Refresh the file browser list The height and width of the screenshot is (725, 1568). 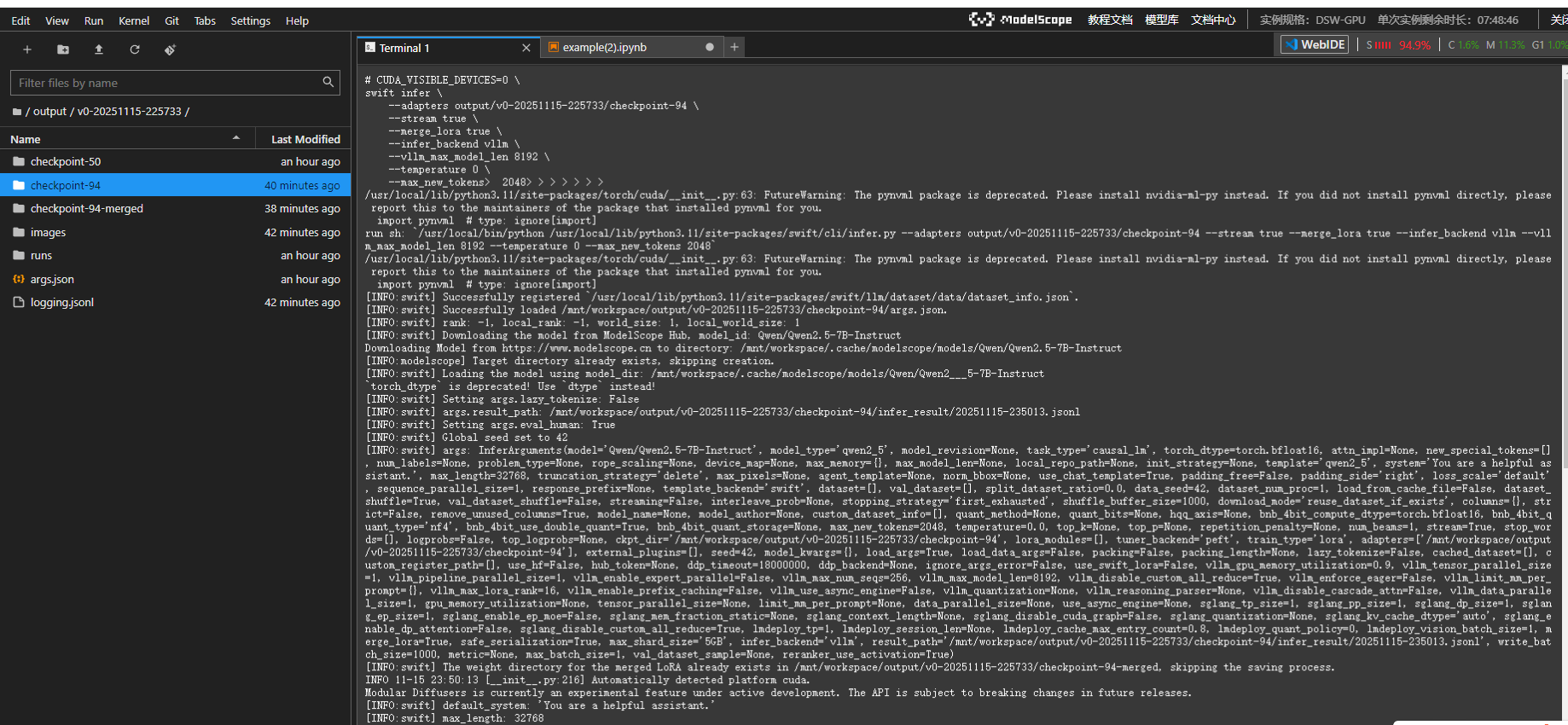click(135, 49)
